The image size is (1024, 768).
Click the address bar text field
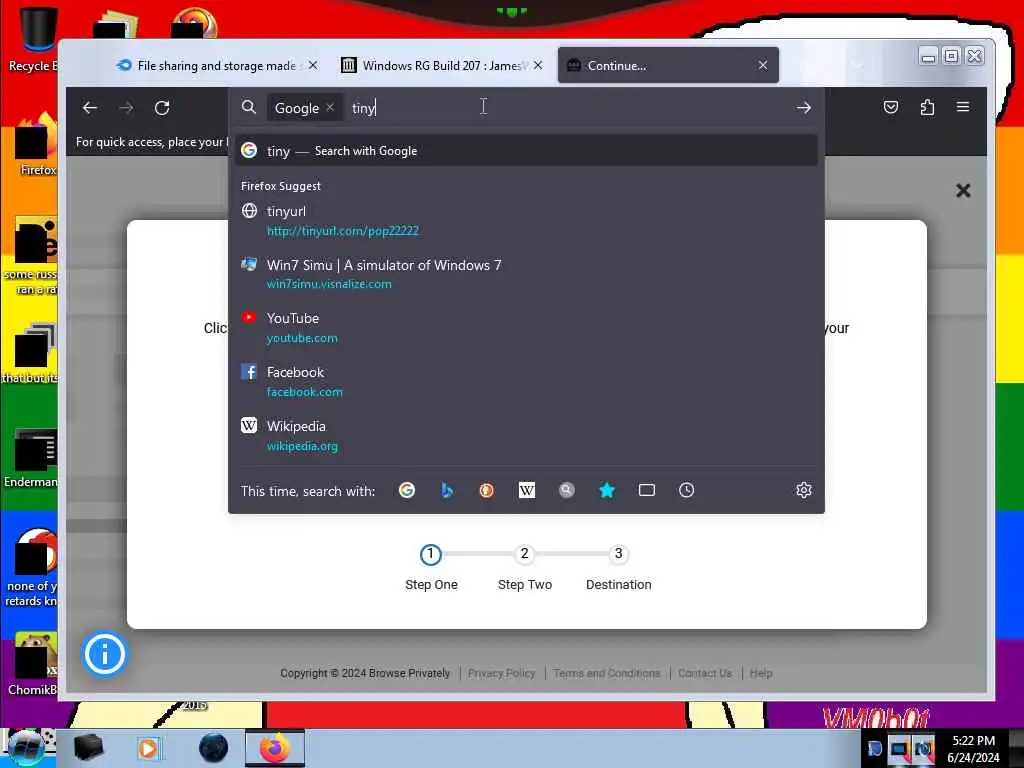click(568, 108)
